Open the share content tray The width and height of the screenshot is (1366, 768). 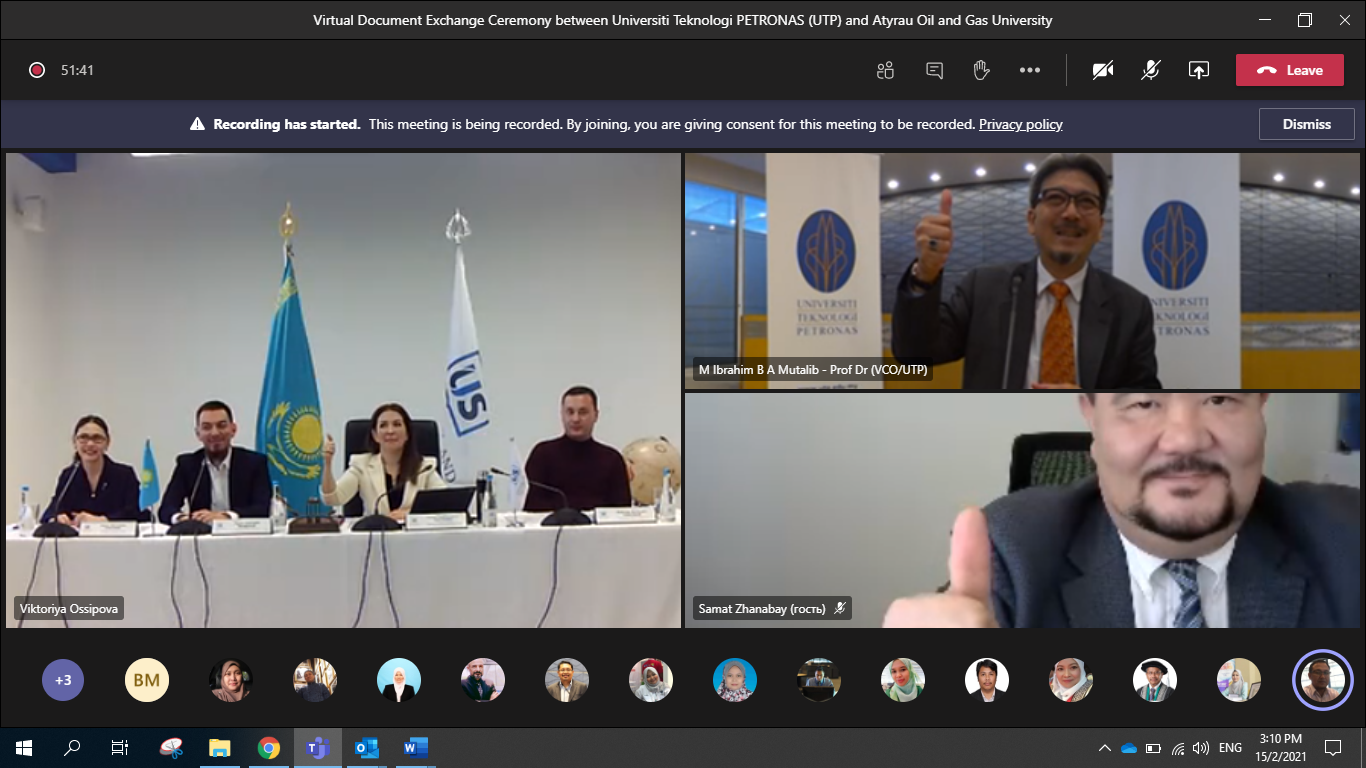click(x=1199, y=70)
